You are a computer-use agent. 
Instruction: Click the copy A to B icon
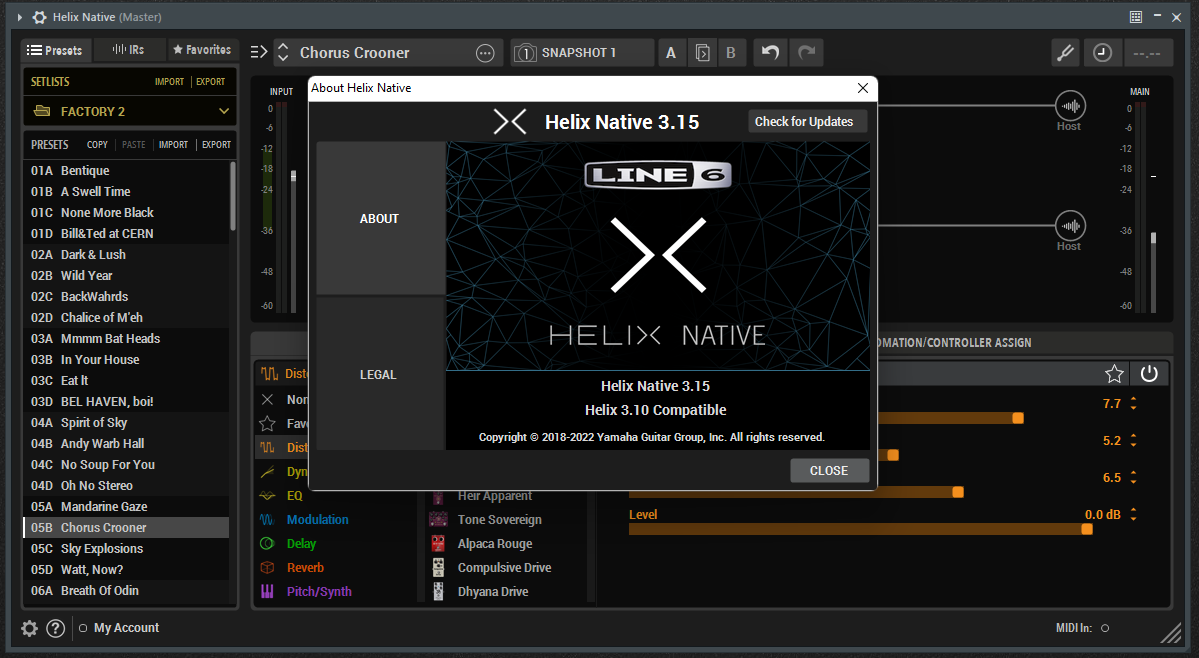coord(702,53)
